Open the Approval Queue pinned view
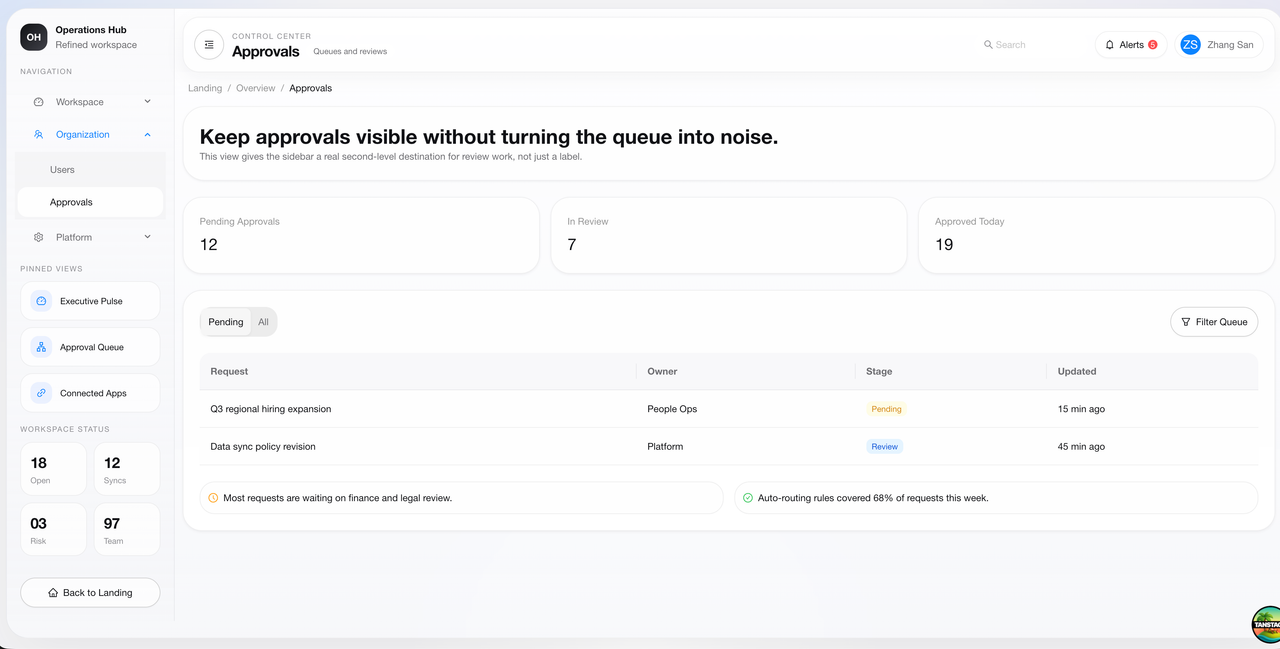 (90, 347)
